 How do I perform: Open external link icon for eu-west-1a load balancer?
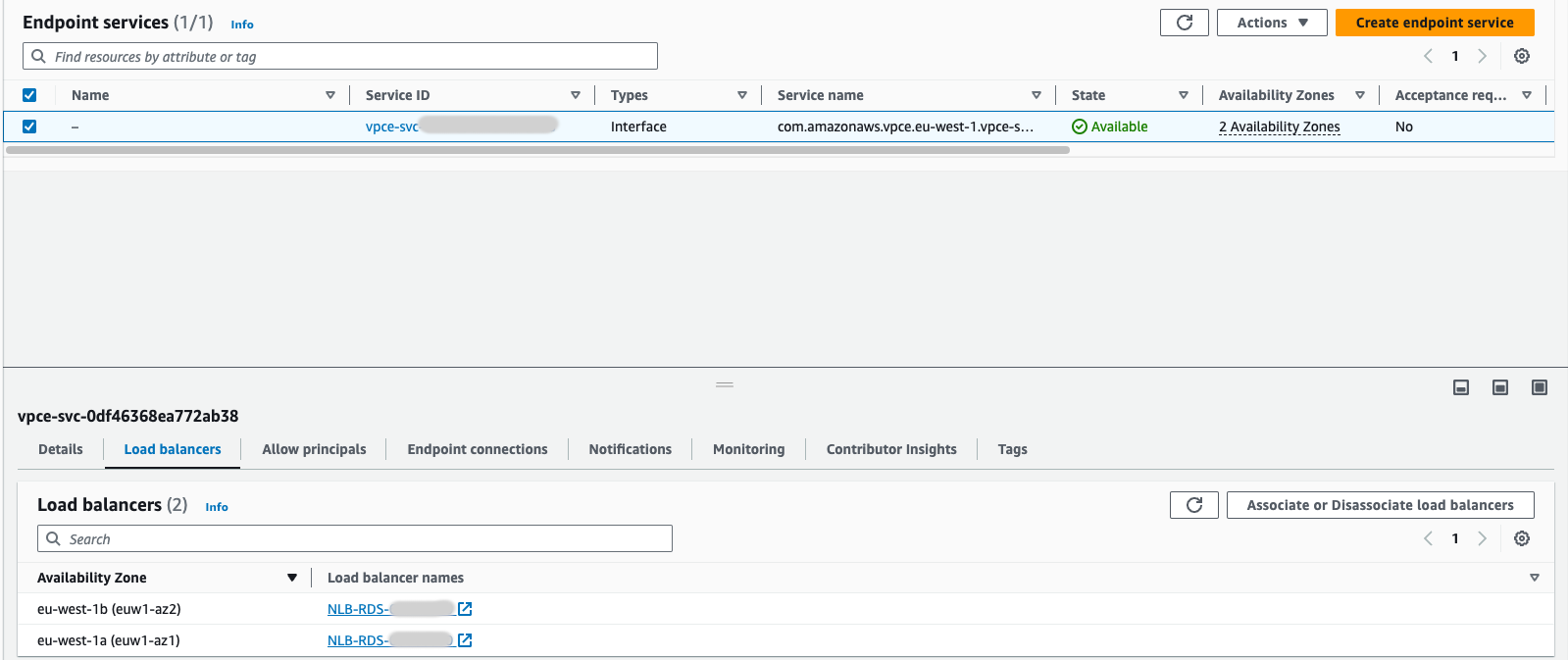[465, 640]
